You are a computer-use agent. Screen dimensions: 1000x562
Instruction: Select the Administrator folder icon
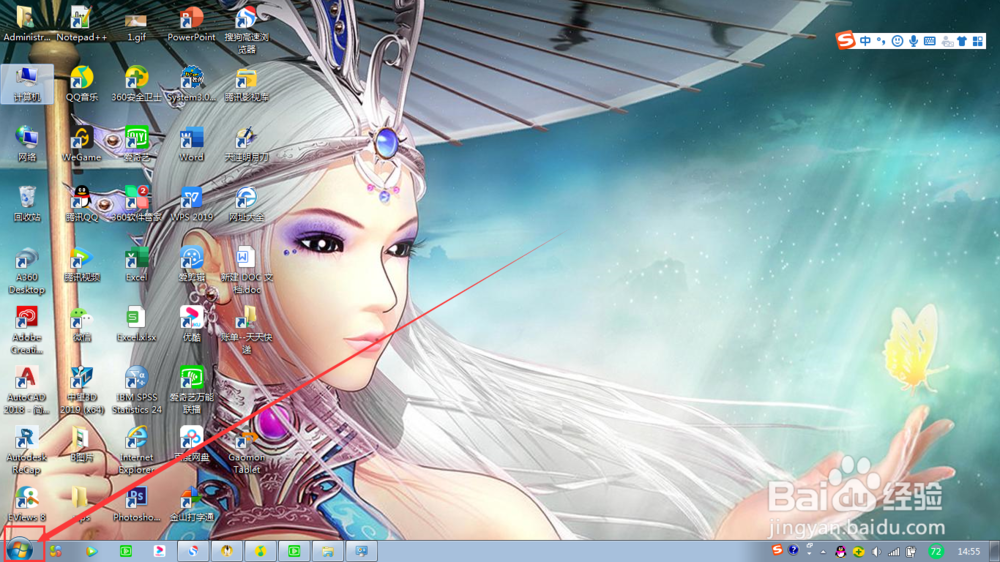[26, 23]
